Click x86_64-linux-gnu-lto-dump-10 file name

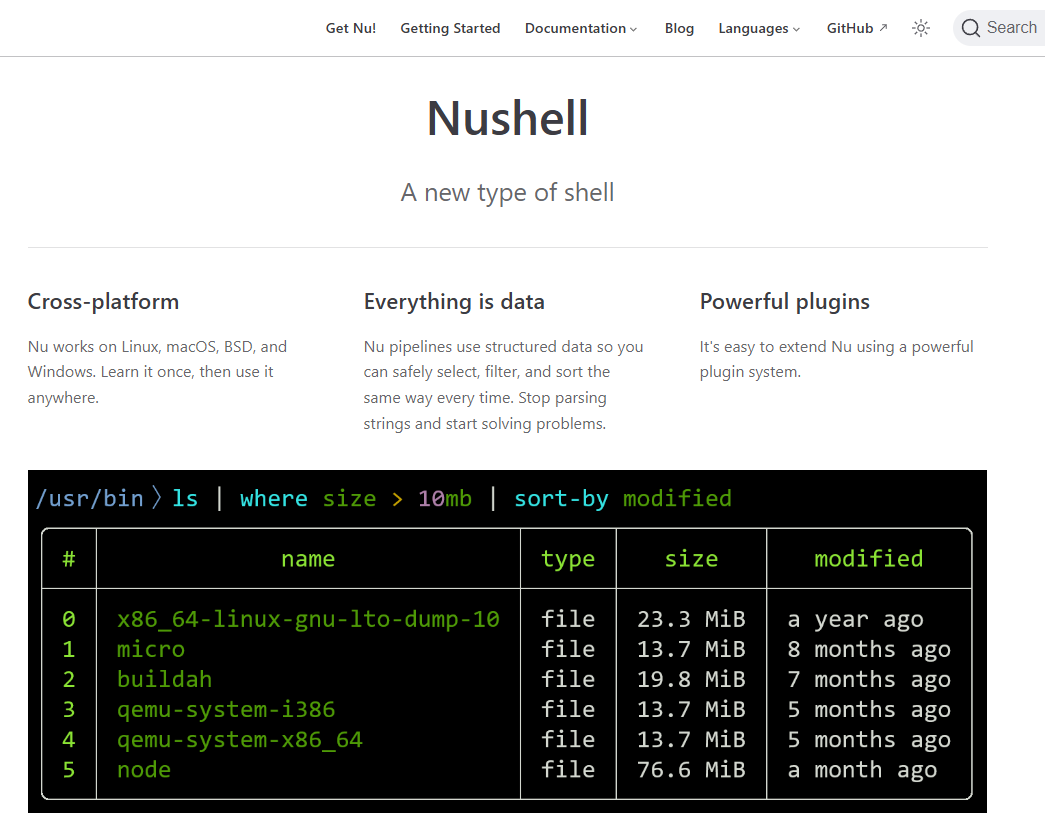308,619
